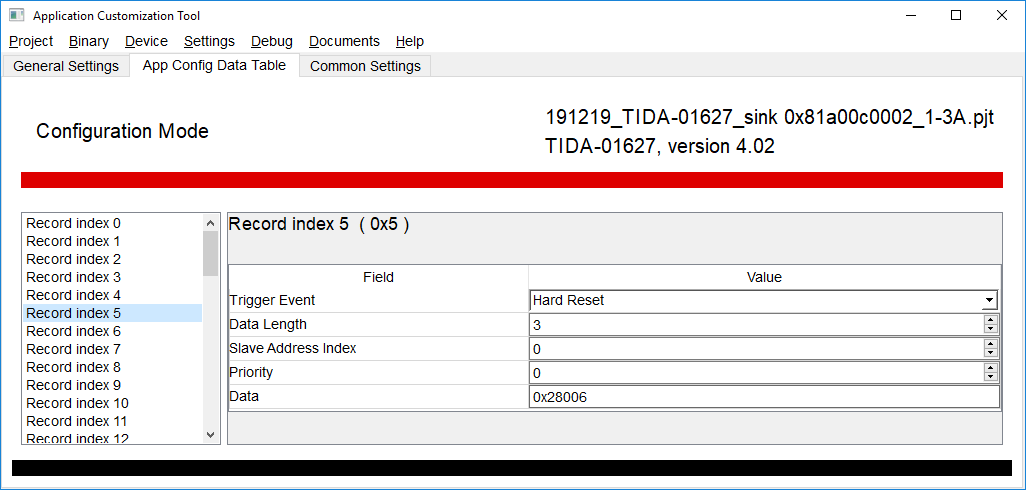1026x490 pixels.
Task: Click the TIDA-01627, version 4.02 text
Action: point(660,147)
